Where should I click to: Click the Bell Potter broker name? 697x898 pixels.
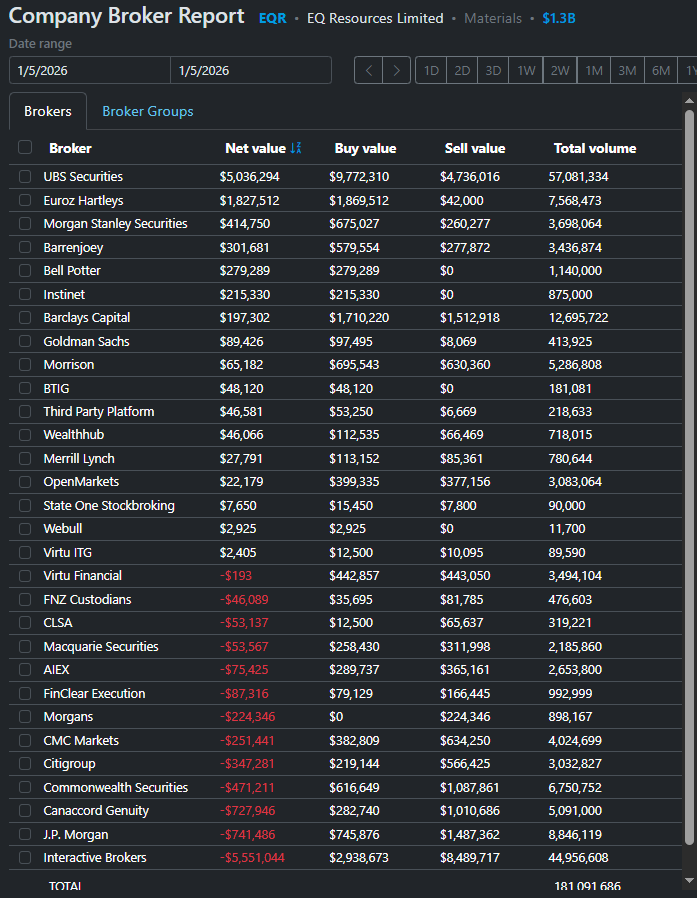72,270
